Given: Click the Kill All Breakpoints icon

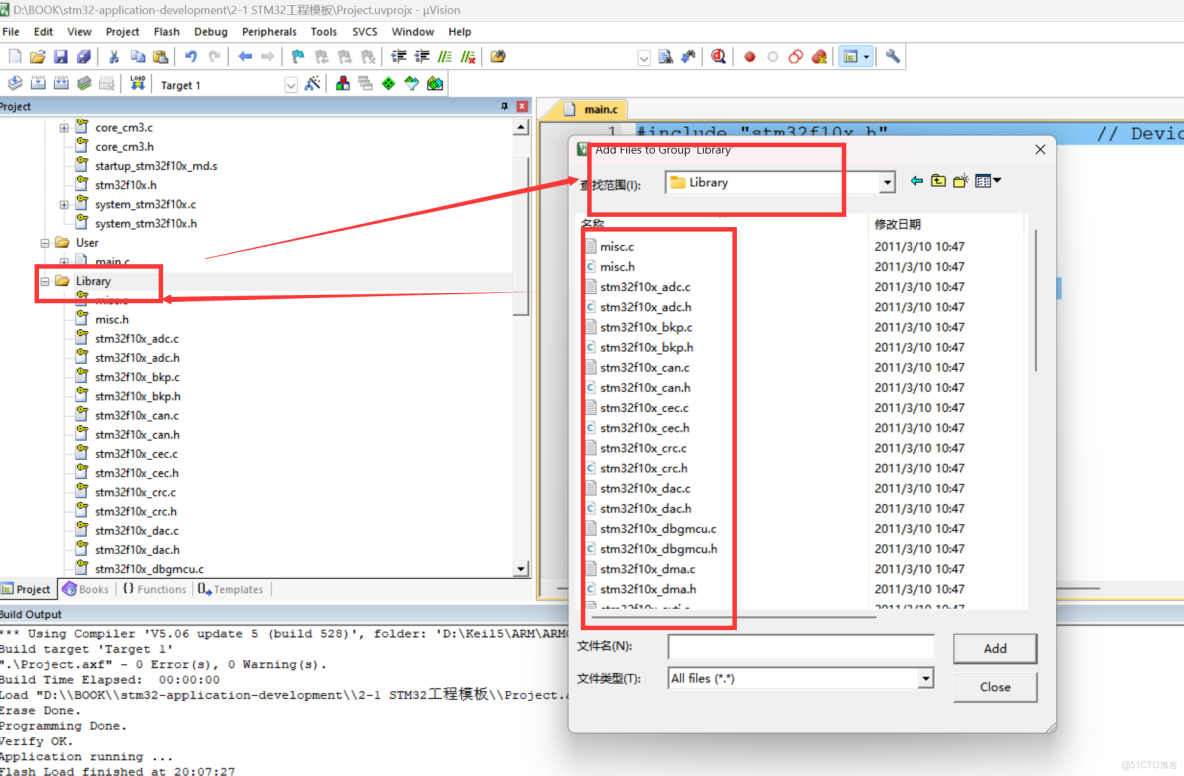Looking at the screenshot, I should [x=820, y=57].
